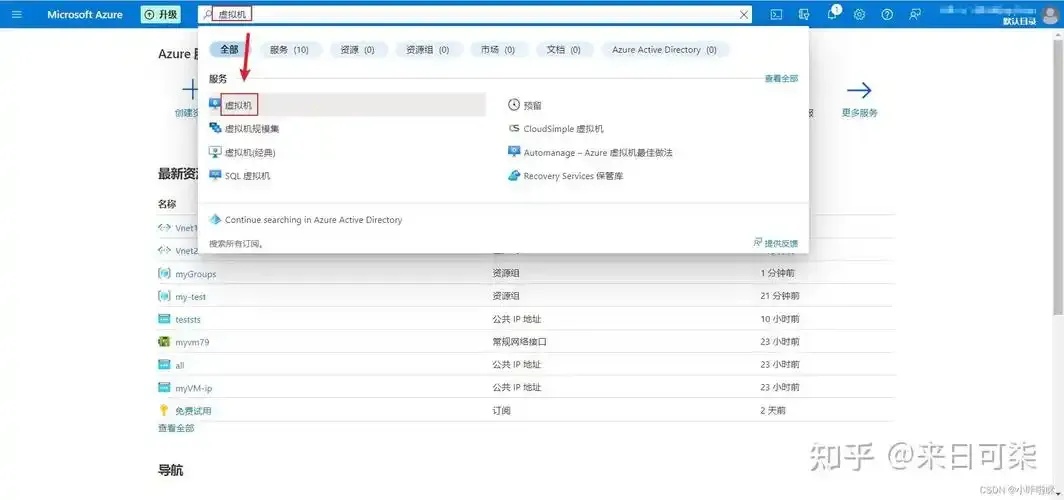Open the top bar feedback icon
Screen dimensions: 1064x500
[x=915, y=14]
